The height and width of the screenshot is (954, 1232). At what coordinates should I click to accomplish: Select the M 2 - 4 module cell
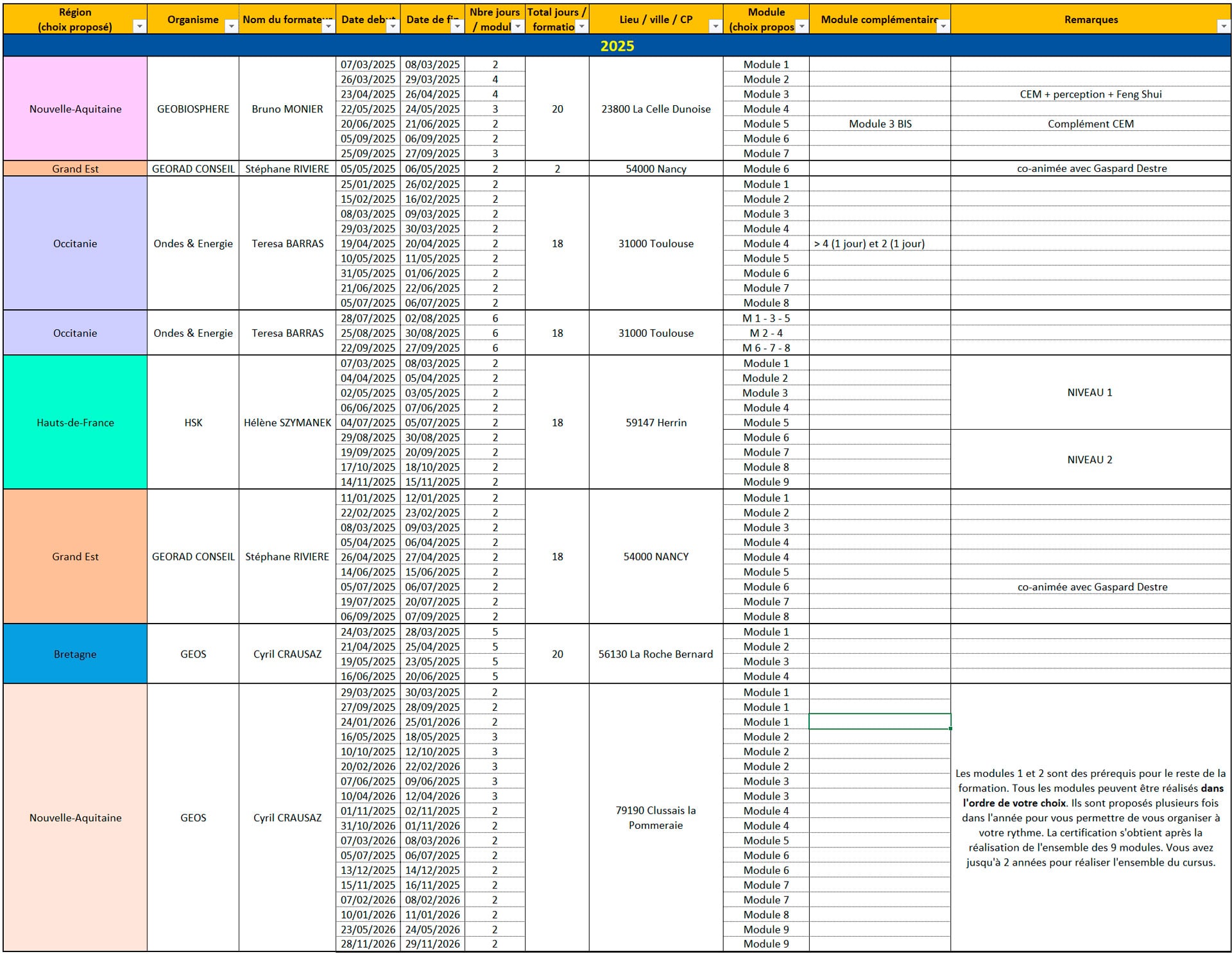point(766,333)
